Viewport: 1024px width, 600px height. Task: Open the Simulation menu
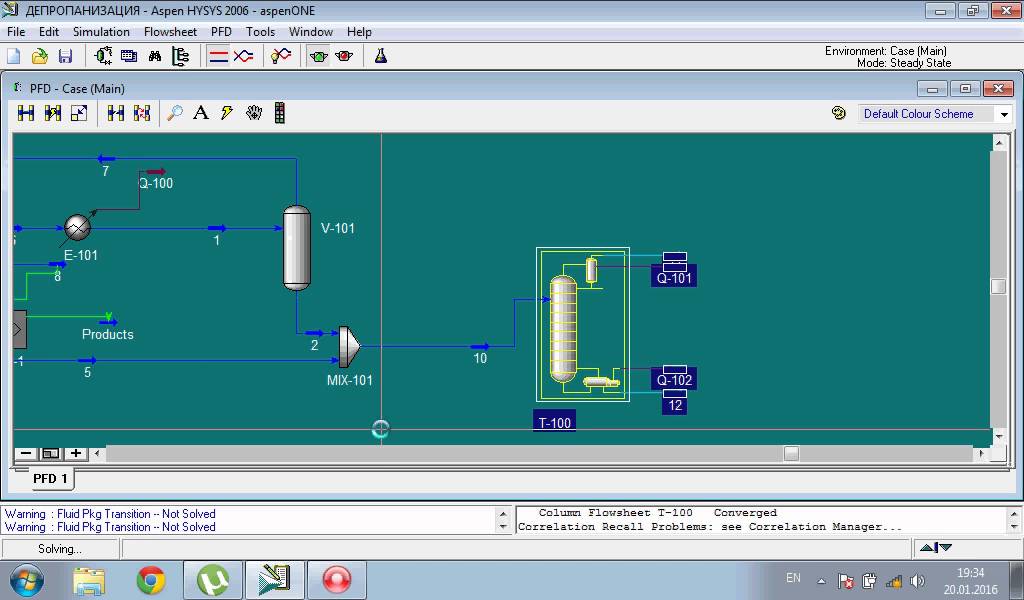[x=101, y=31]
